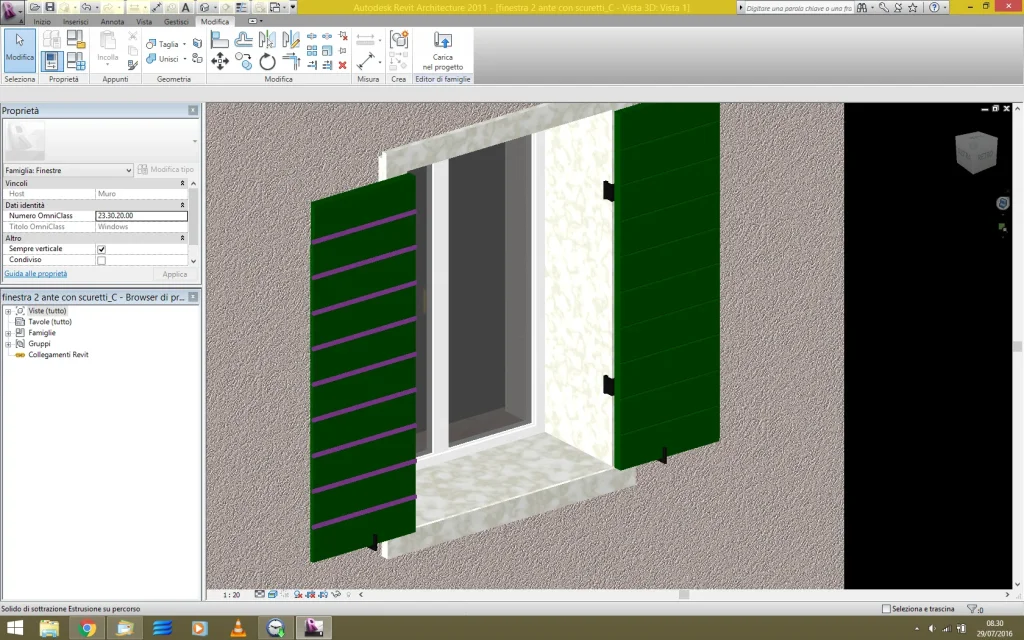Image resolution: width=1024 pixels, height=640 pixels.
Task: Toggle Seleziona e trascina checkbox
Action: 886,609
